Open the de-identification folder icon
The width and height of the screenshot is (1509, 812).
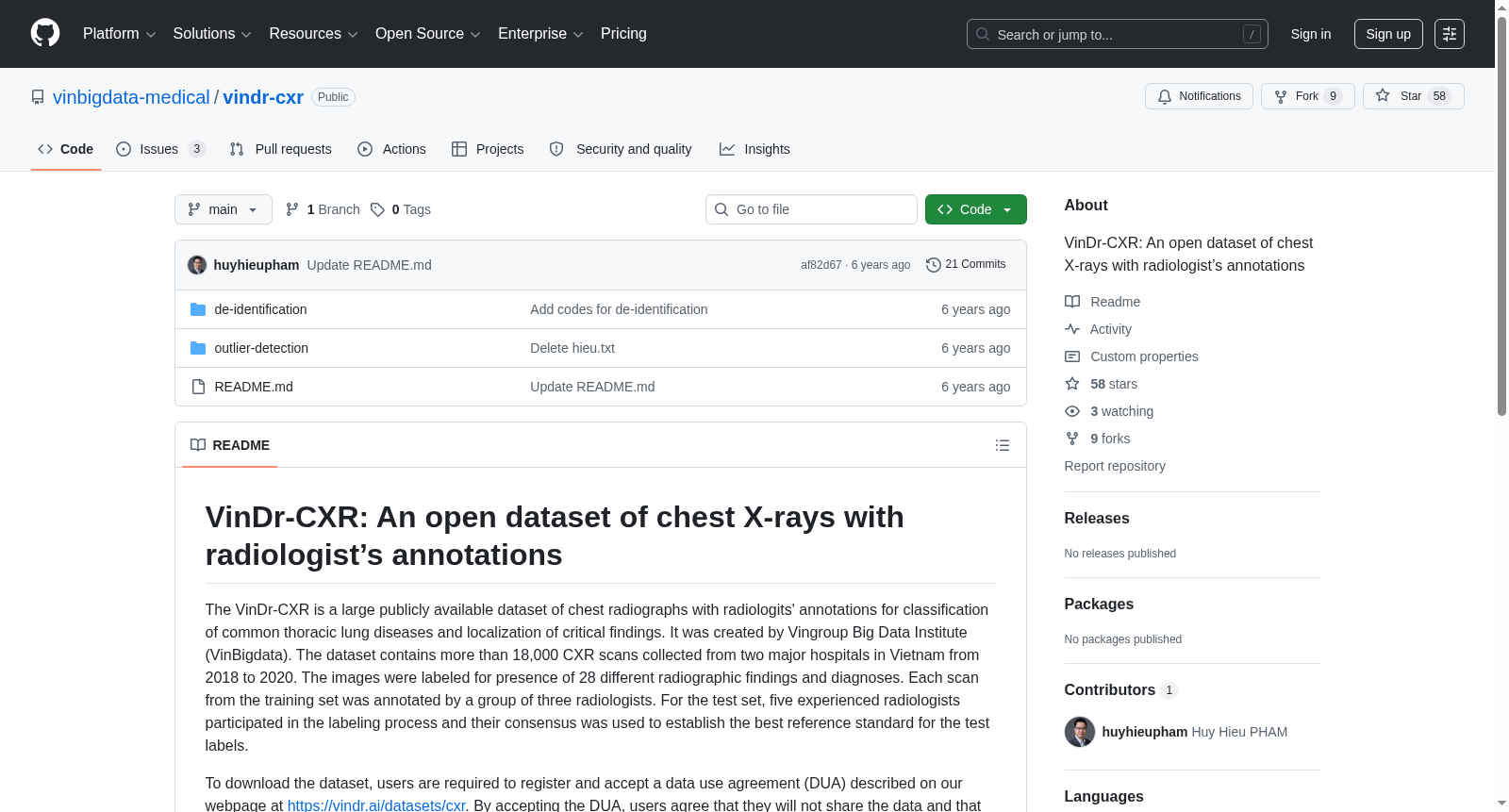[198, 309]
